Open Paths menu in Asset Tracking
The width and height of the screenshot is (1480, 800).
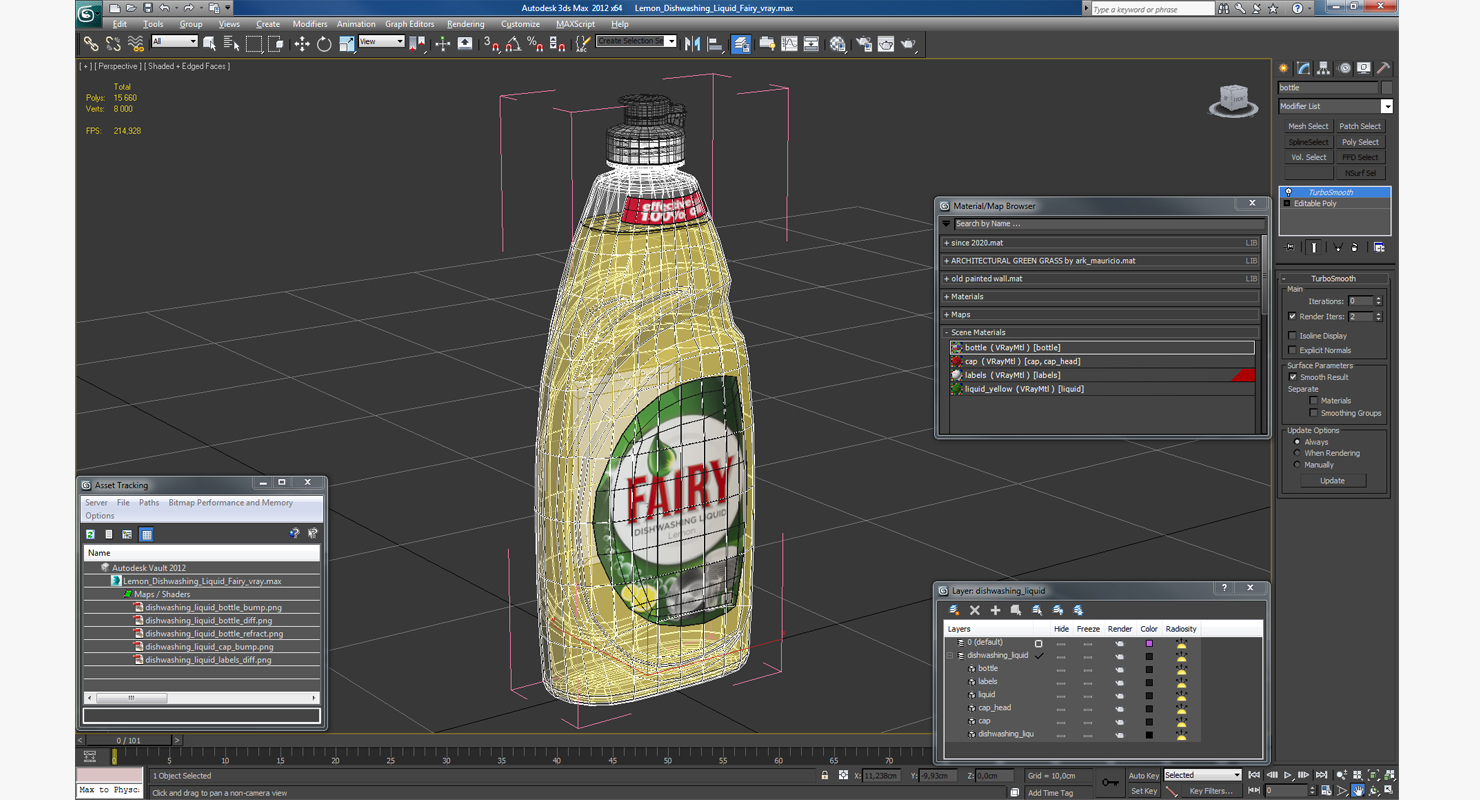click(x=149, y=503)
